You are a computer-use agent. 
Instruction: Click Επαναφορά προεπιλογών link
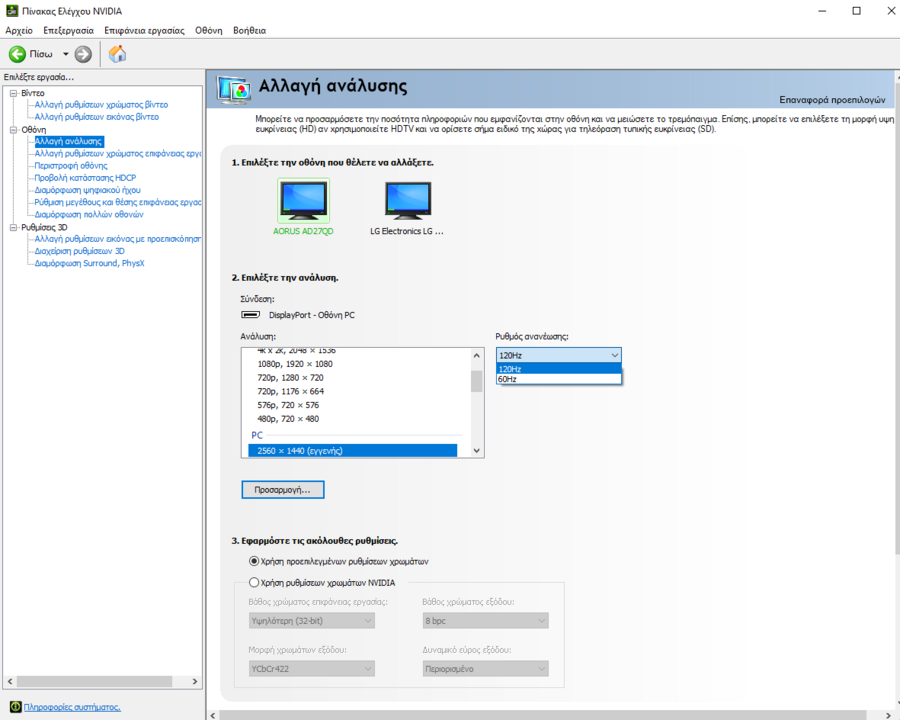tap(832, 100)
